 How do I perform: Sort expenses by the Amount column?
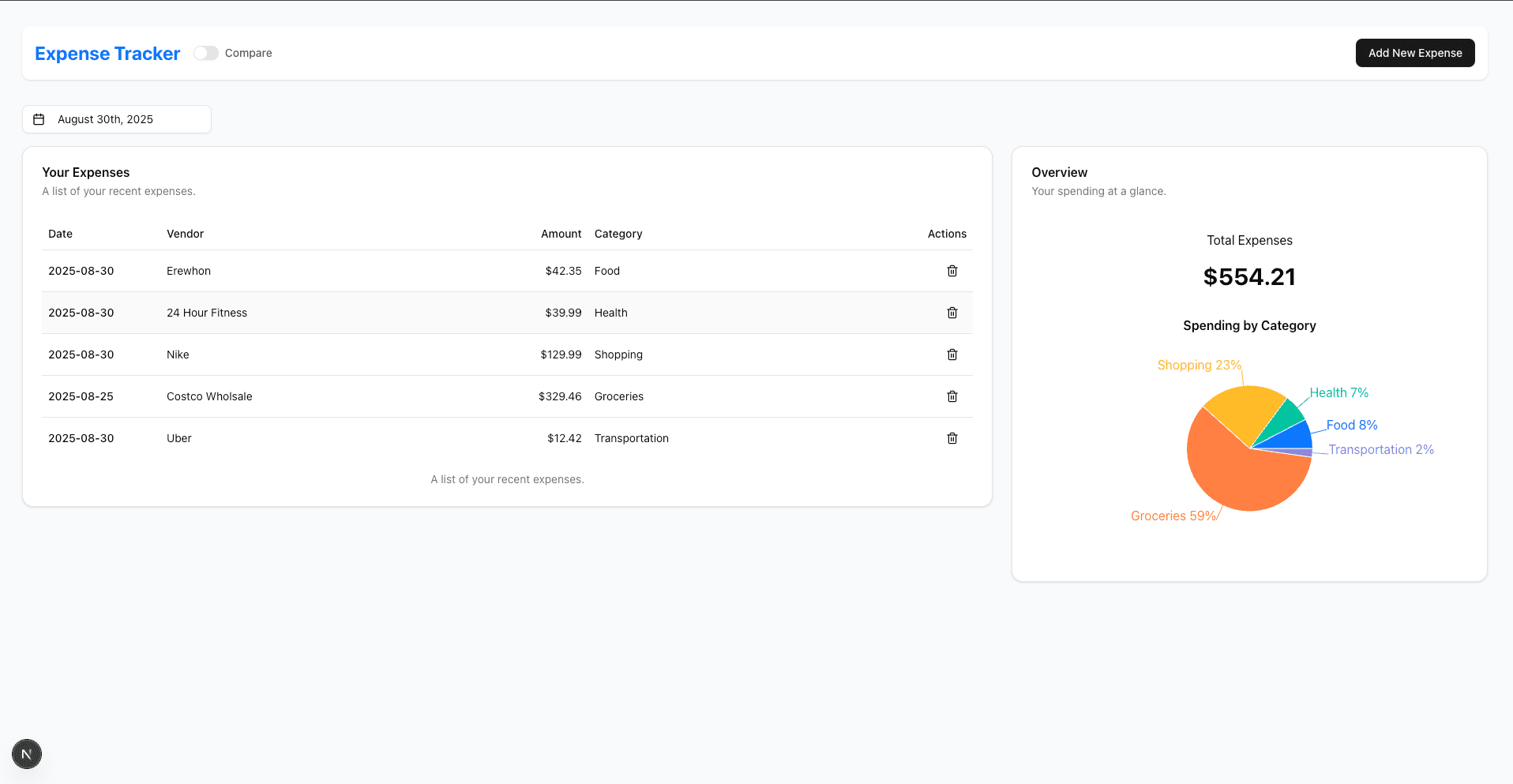point(561,234)
